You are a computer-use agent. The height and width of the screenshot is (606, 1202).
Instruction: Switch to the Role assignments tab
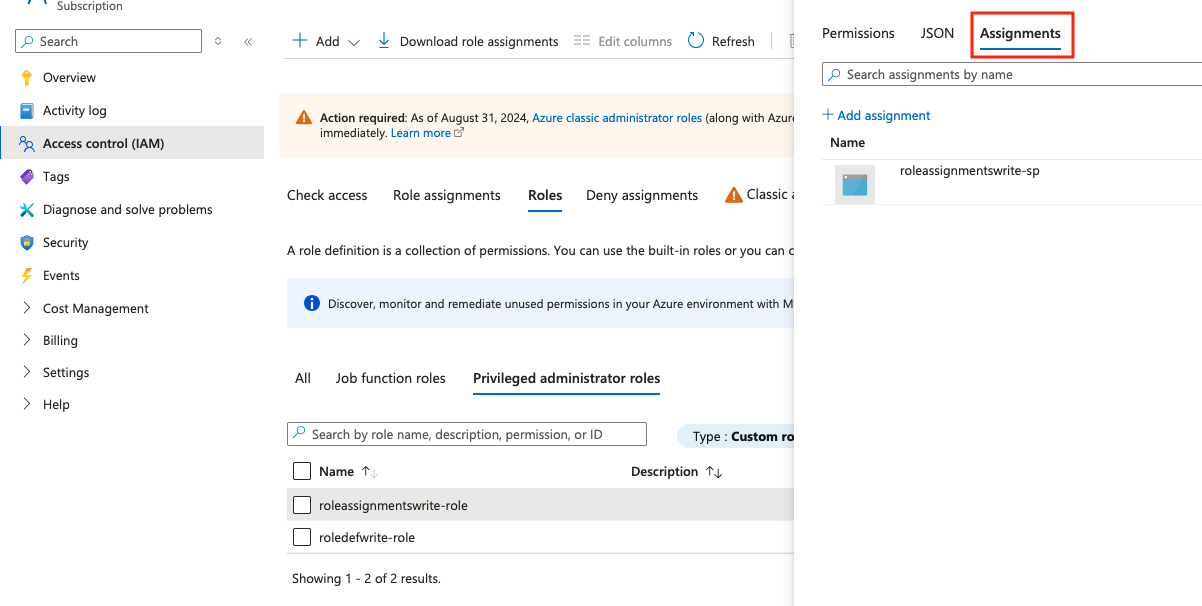pyautogui.click(x=447, y=195)
